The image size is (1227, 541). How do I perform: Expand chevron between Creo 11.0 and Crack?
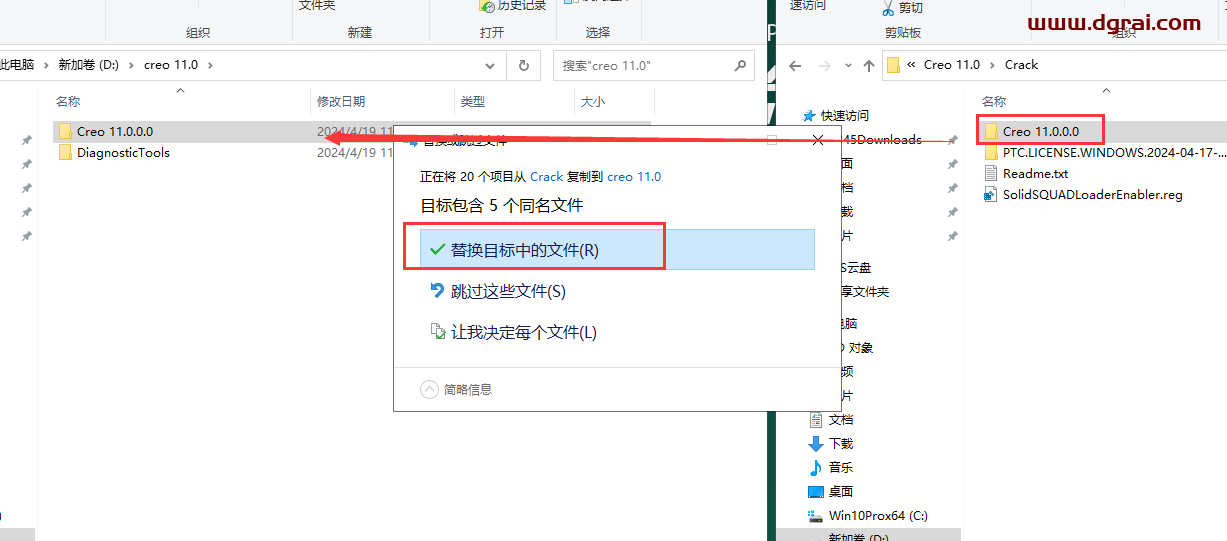click(x=993, y=64)
